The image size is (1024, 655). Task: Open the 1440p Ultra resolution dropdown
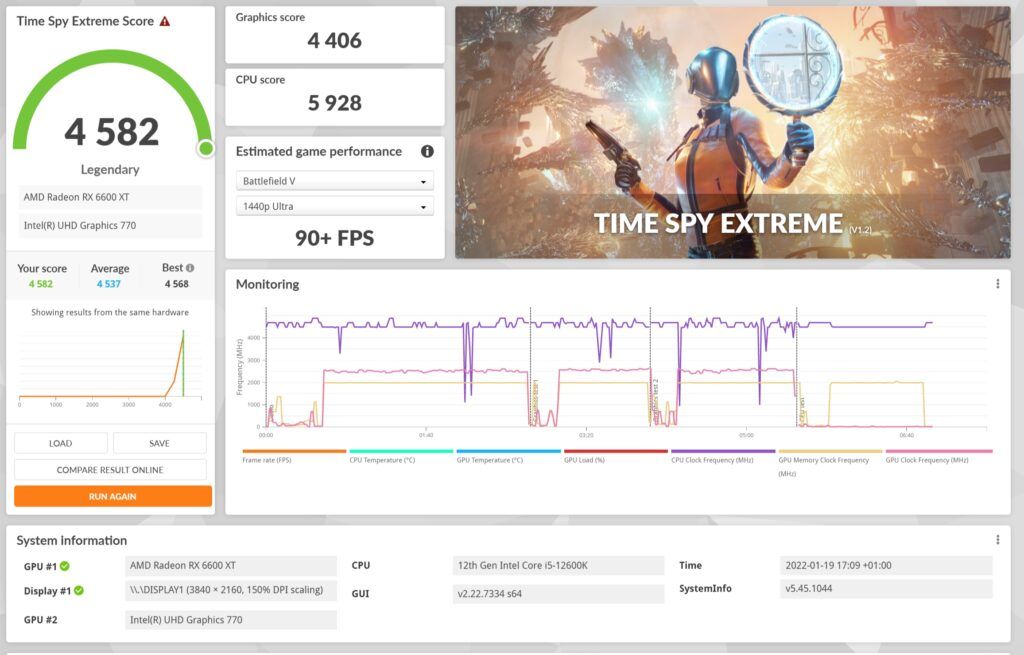tap(334, 206)
